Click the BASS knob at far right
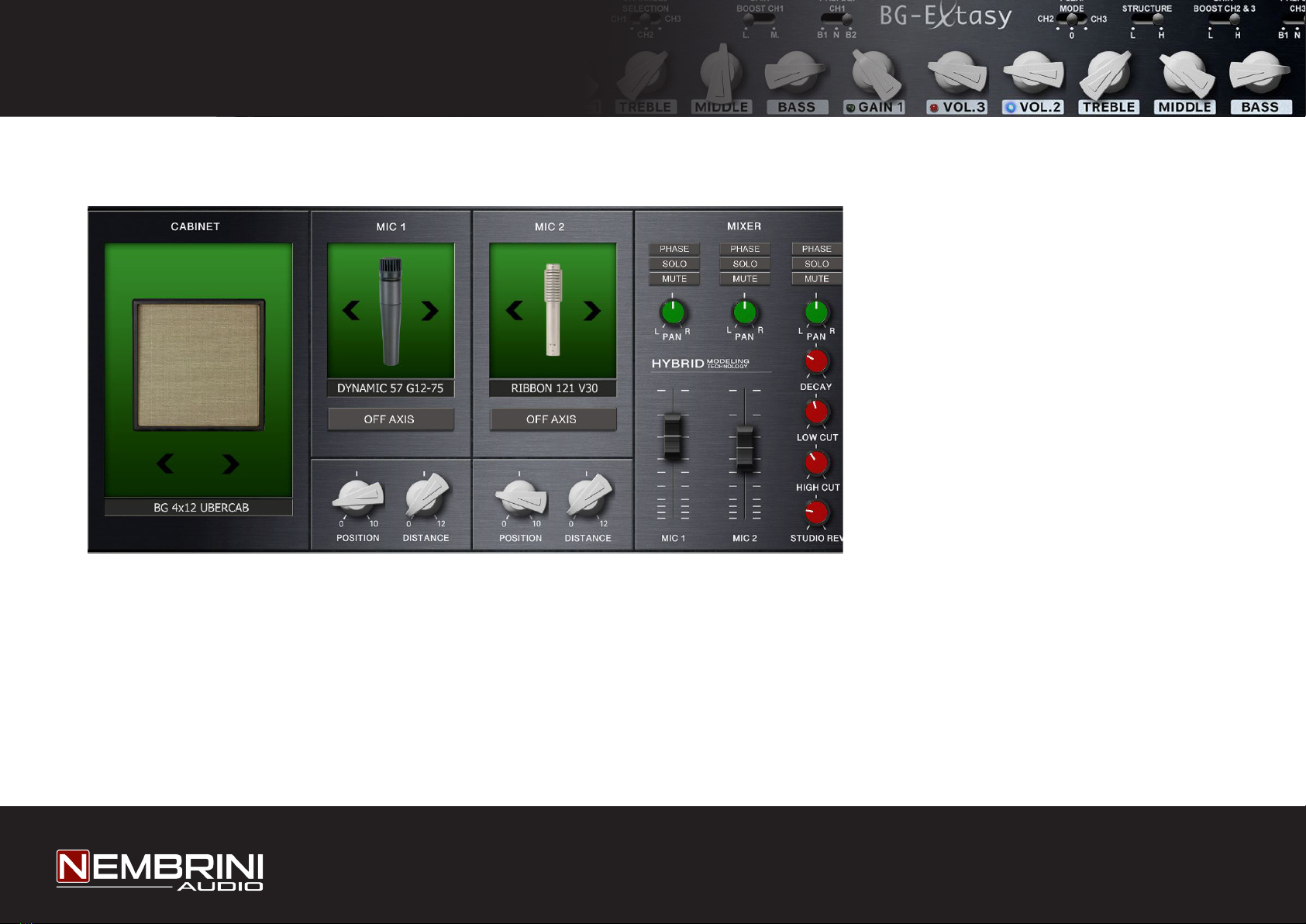The height and width of the screenshot is (924, 1306). coord(1259,74)
